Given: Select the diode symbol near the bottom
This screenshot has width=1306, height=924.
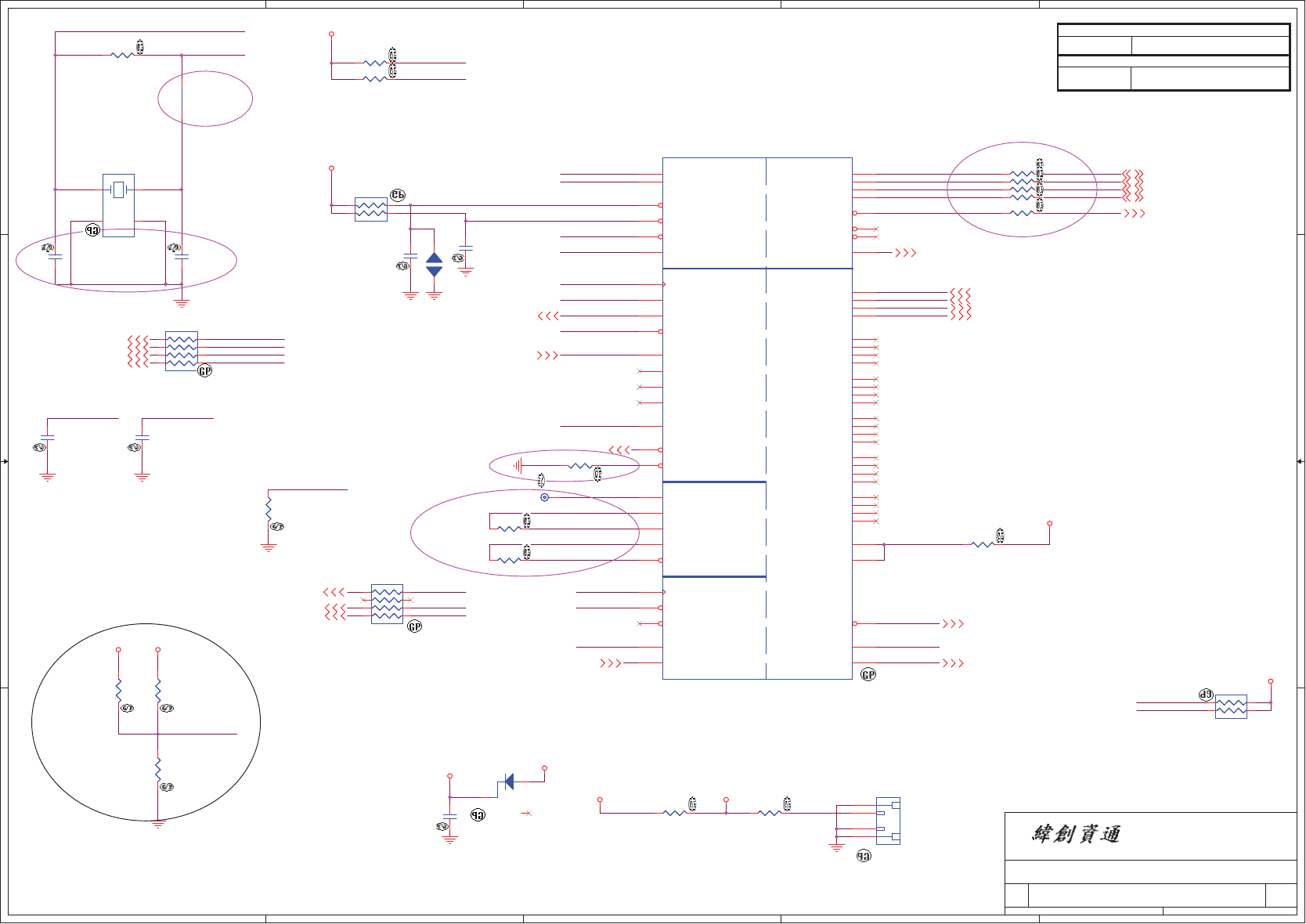Looking at the screenshot, I should [x=509, y=781].
